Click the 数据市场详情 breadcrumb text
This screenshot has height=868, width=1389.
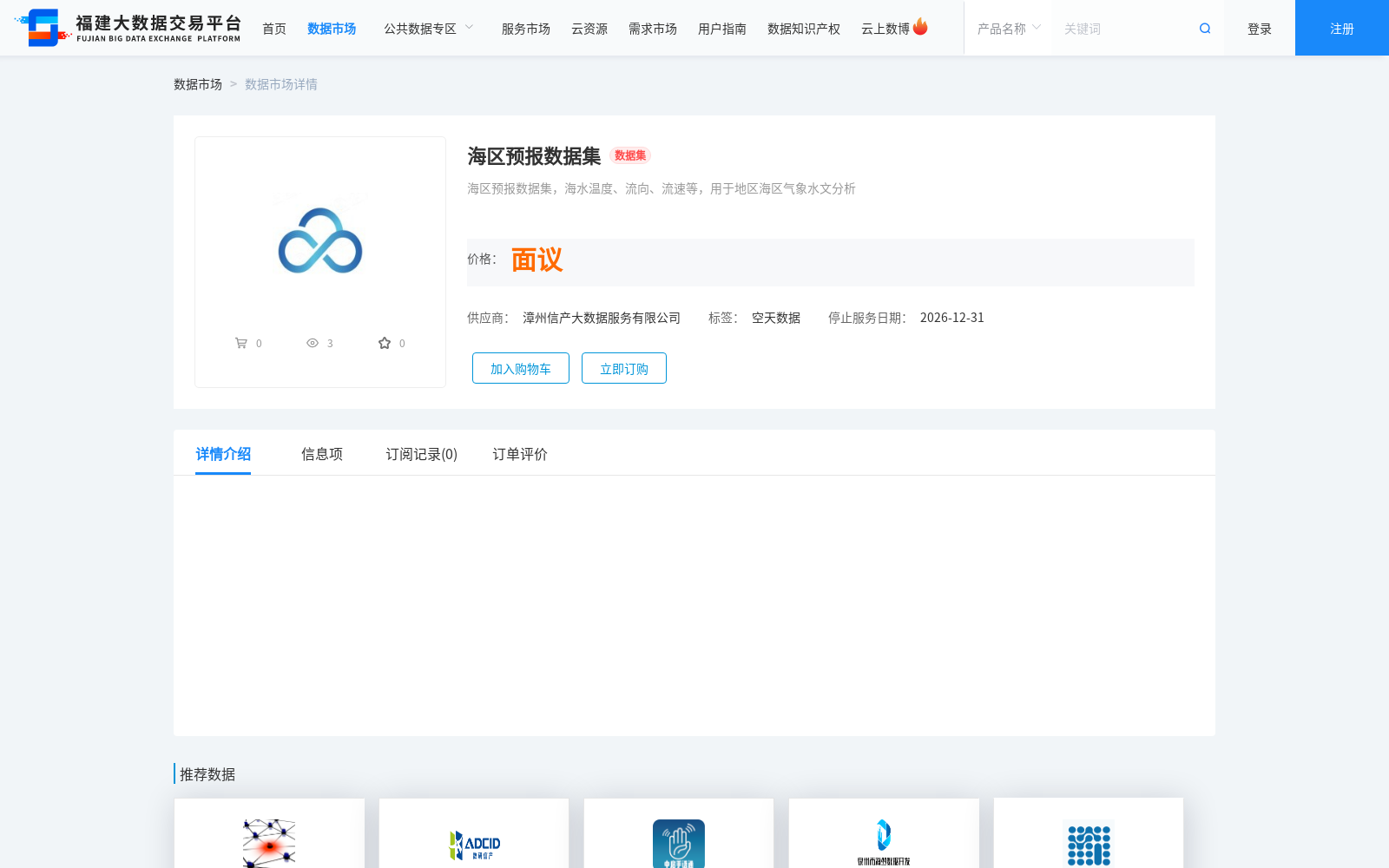coord(281,84)
